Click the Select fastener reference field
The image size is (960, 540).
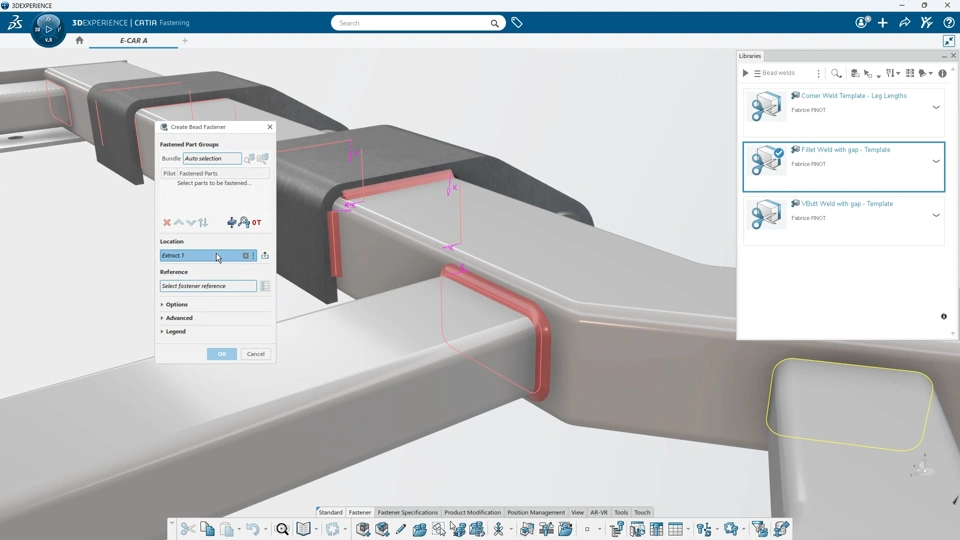pos(208,286)
